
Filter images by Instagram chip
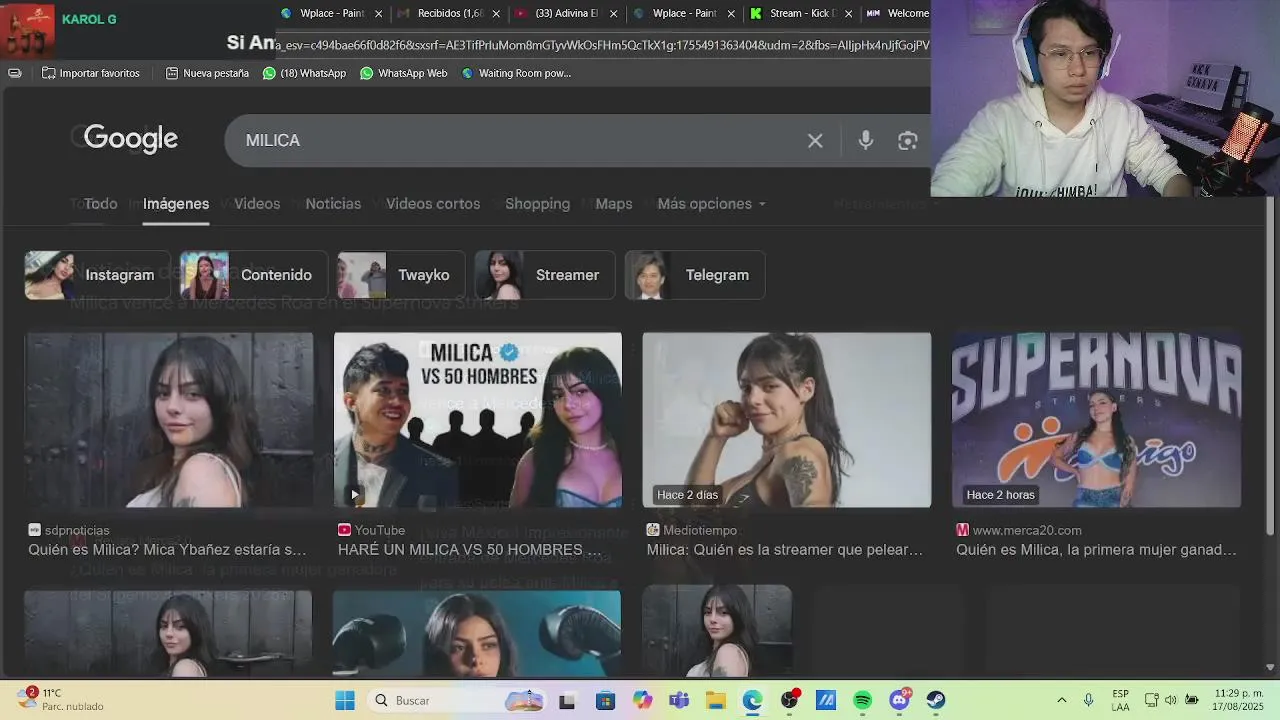point(96,275)
